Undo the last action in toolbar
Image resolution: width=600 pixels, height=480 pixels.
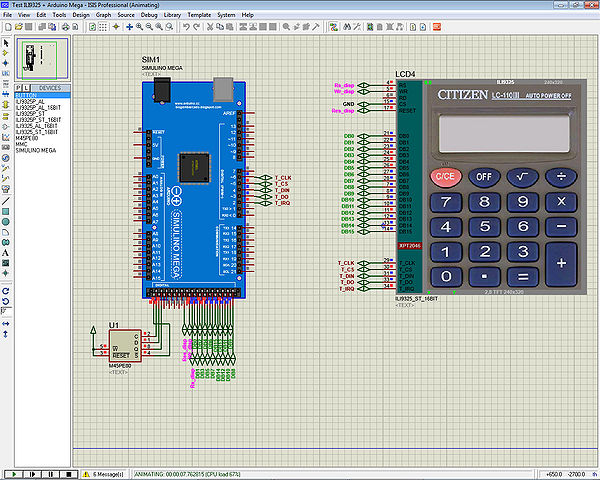pos(186,27)
